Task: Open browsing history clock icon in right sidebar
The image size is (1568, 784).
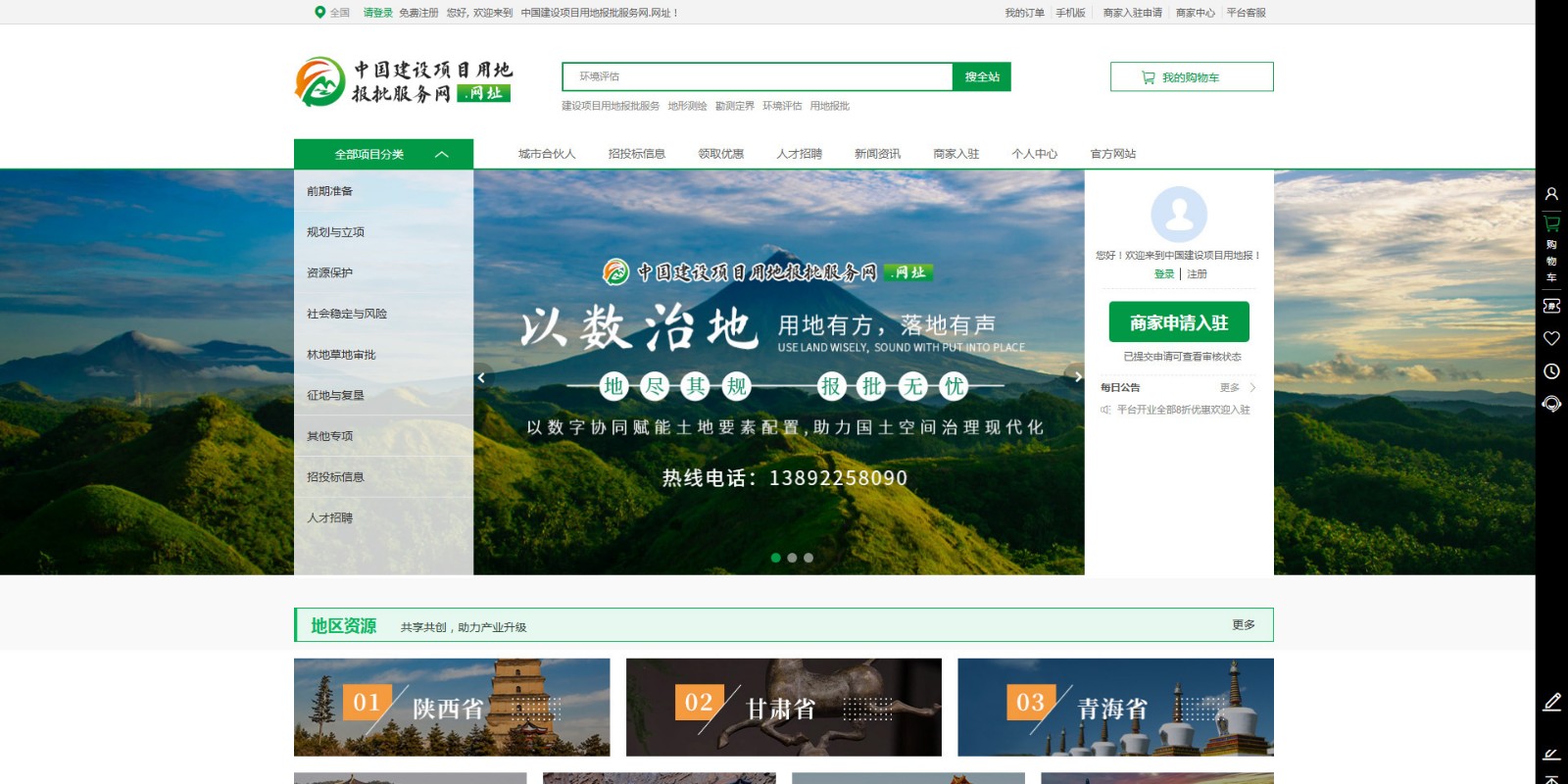Action: click(x=1551, y=371)
